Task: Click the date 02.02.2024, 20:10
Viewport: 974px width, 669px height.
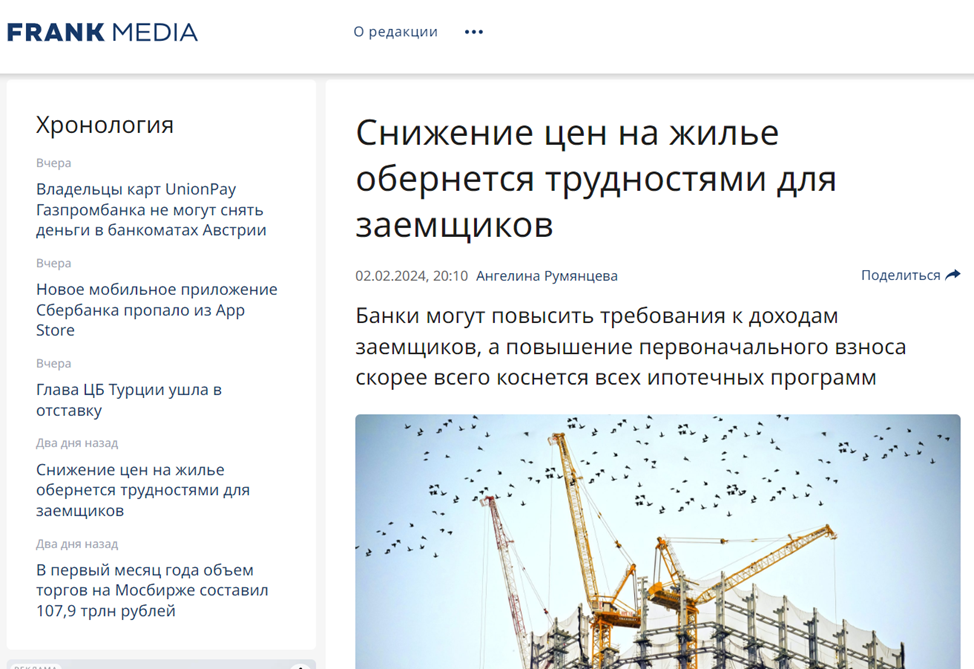Action: [x=411, y=276]
